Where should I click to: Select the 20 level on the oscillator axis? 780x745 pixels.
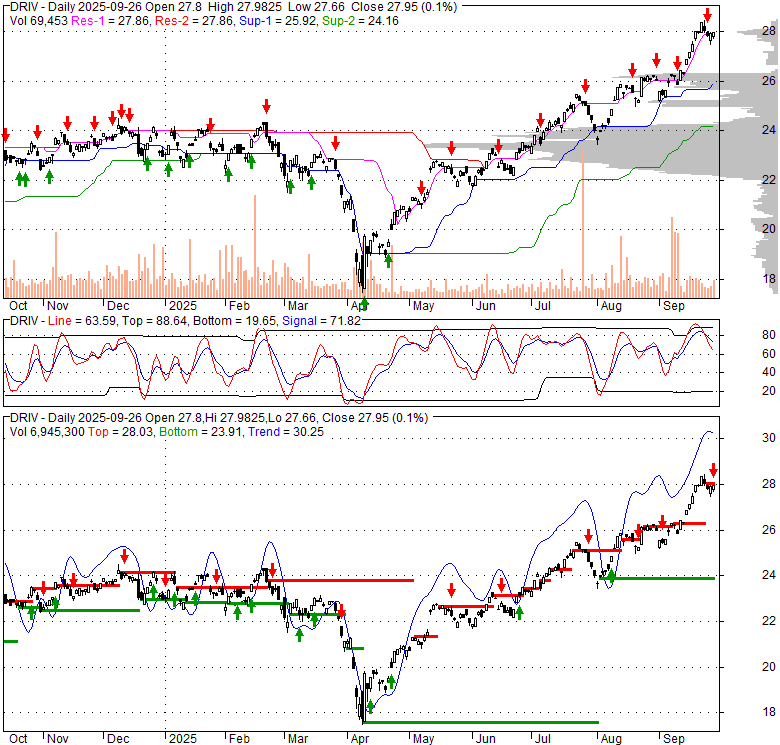(769, 391)
